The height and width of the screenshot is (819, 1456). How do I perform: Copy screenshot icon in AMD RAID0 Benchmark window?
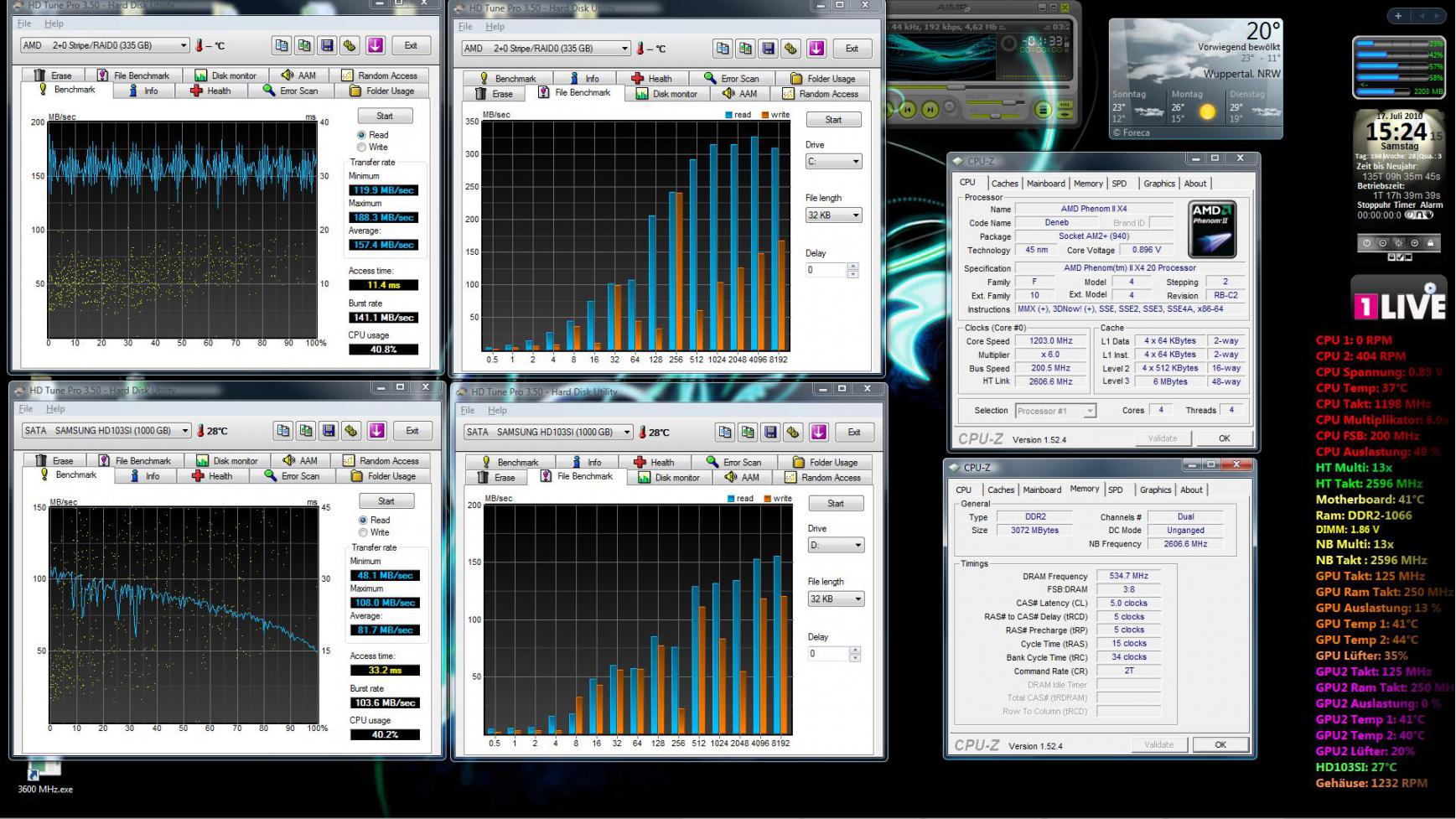click(304, 45)
